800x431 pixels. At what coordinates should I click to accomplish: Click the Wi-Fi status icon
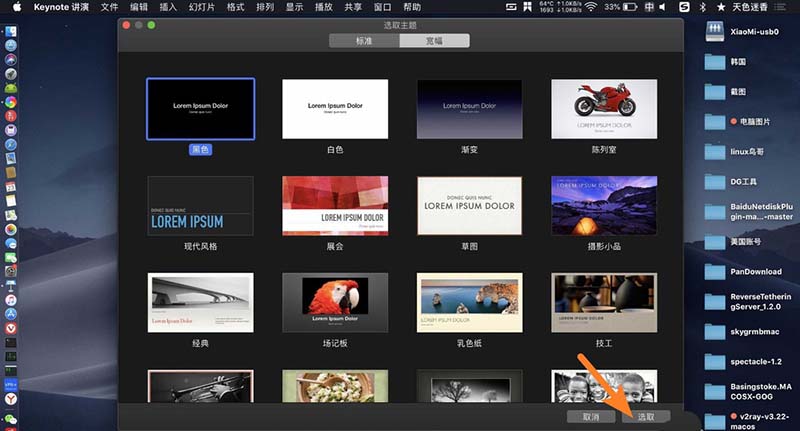coord(591,7)
